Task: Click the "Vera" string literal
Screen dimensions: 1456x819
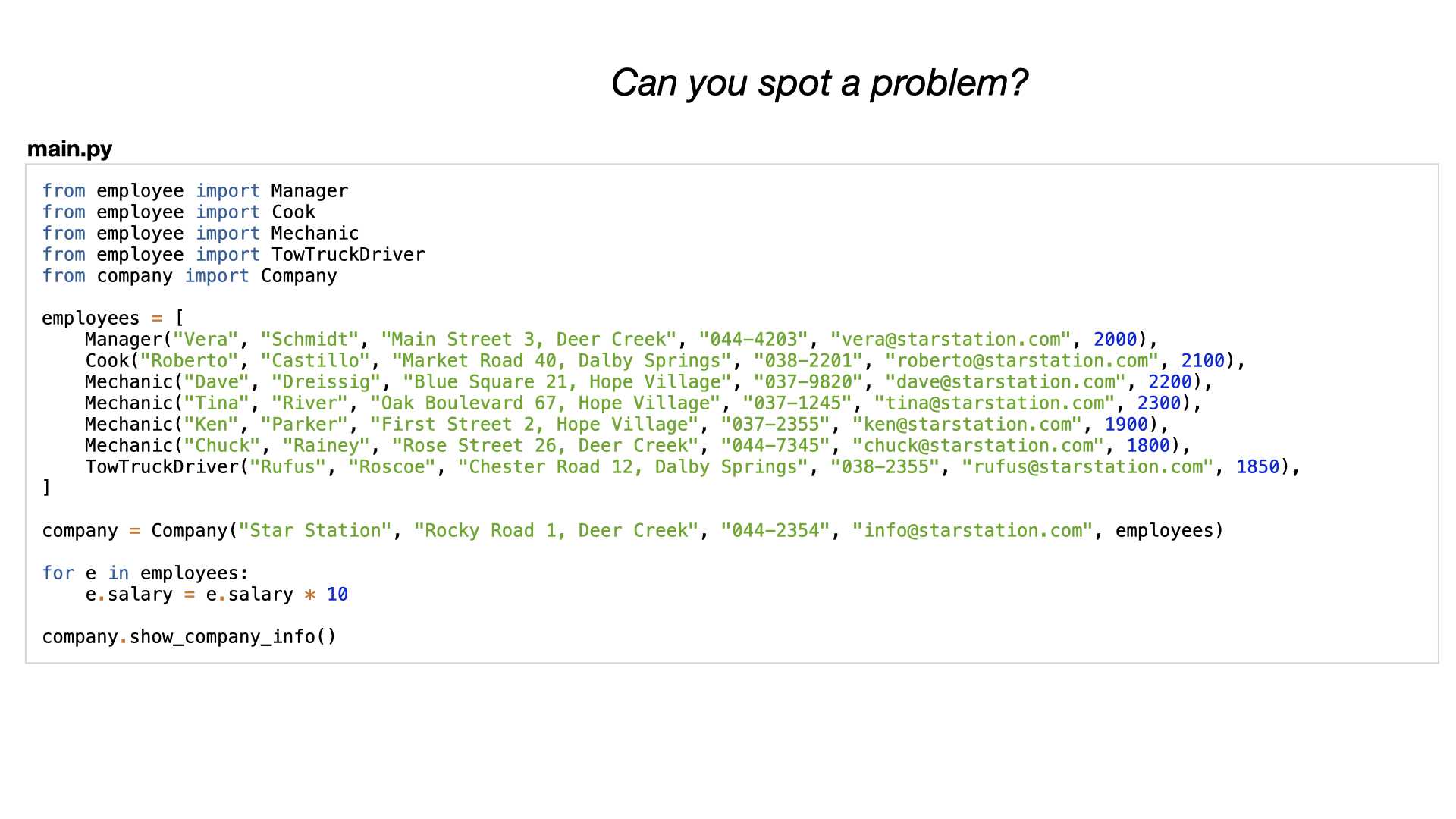Action: (x=206, y=340)
